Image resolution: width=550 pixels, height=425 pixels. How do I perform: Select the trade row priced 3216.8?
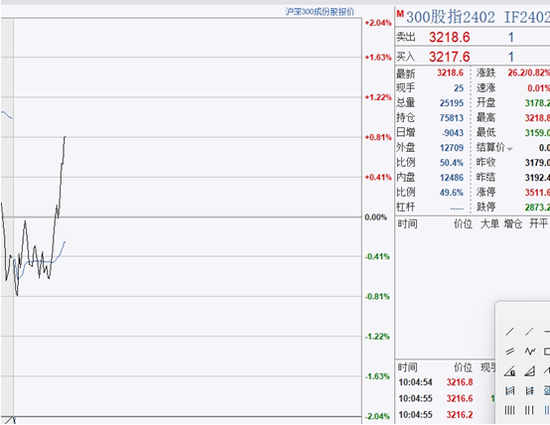click(445, 382)
